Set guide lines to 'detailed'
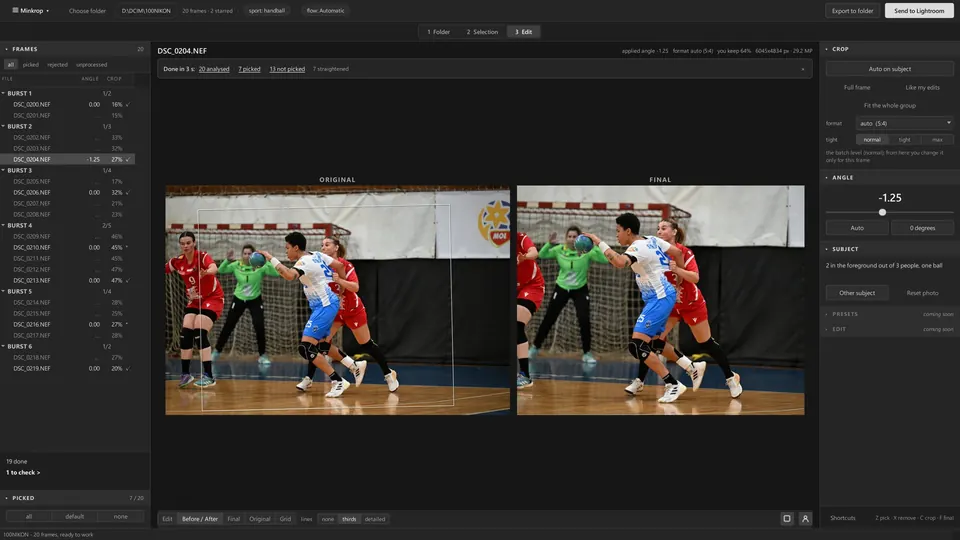Viewport: 960px width, 540px height. point(375,519)
